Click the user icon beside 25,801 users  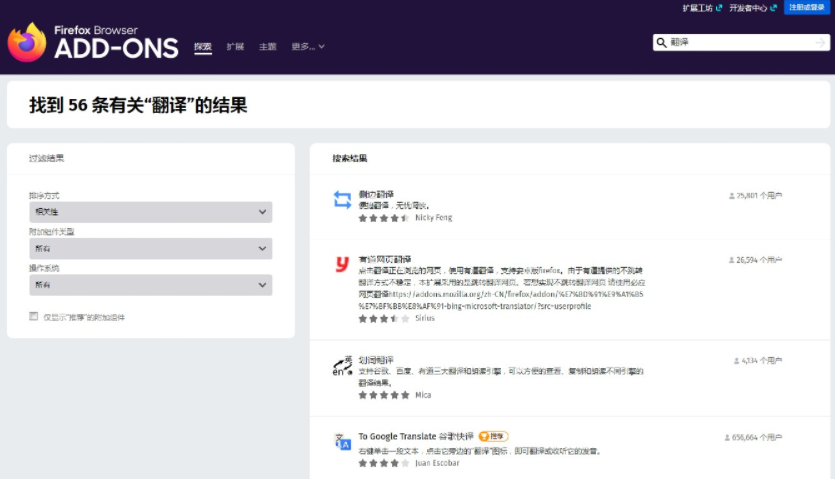click(x=732, y=196)
